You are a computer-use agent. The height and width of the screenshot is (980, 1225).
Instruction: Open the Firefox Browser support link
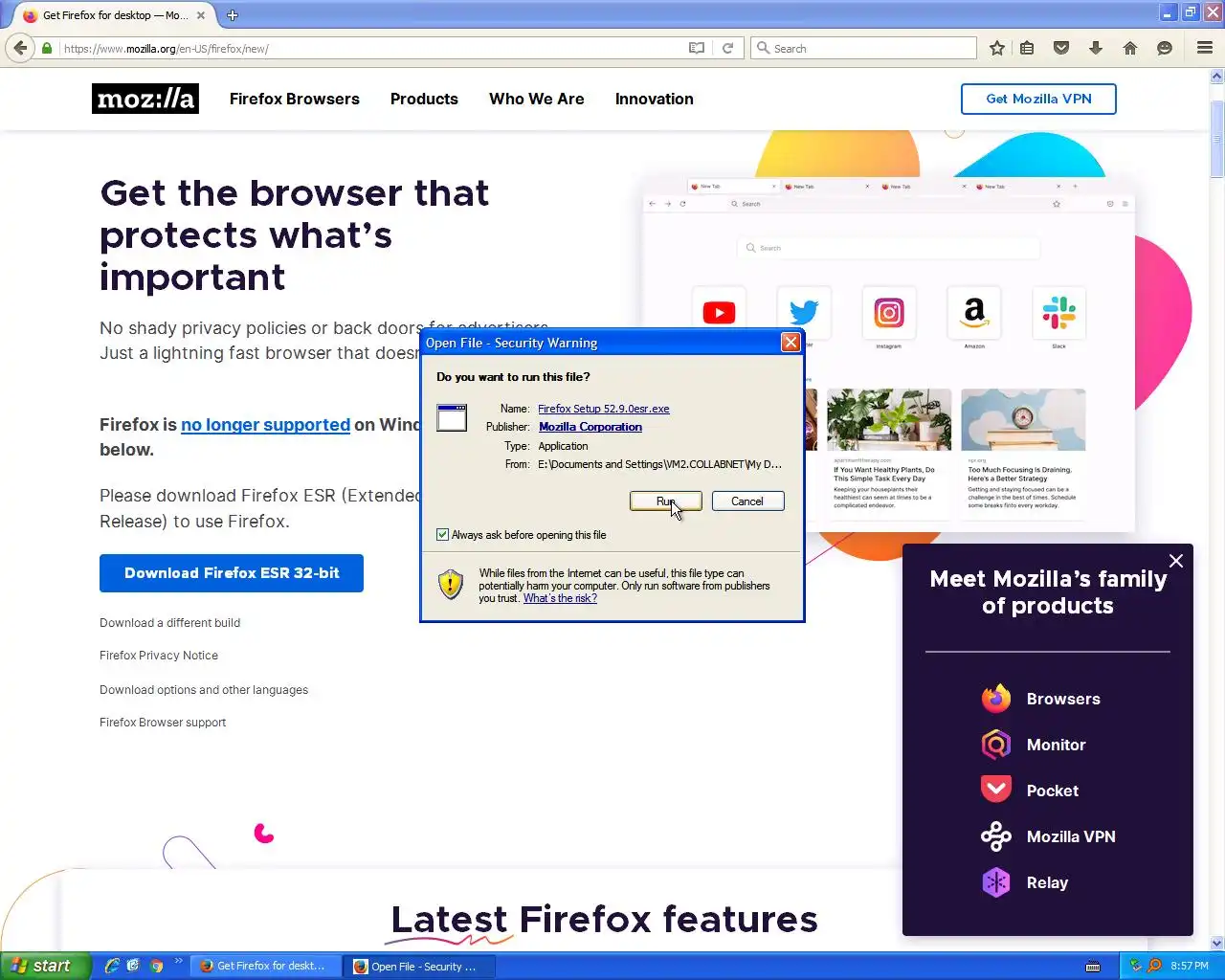pos(163,723)
